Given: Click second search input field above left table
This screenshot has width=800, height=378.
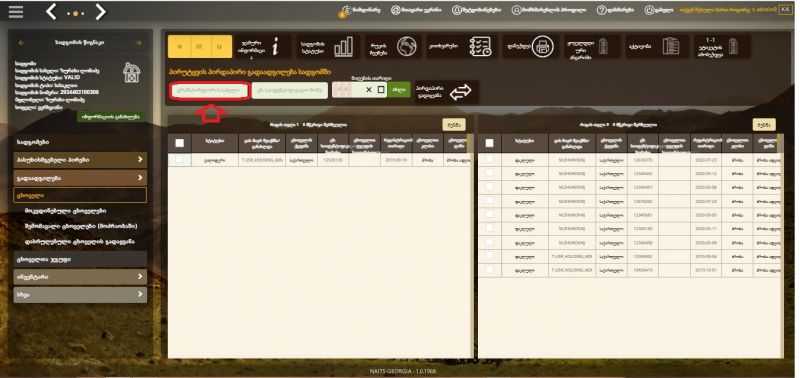Looking at the screenshot, I should coord(289,91).
